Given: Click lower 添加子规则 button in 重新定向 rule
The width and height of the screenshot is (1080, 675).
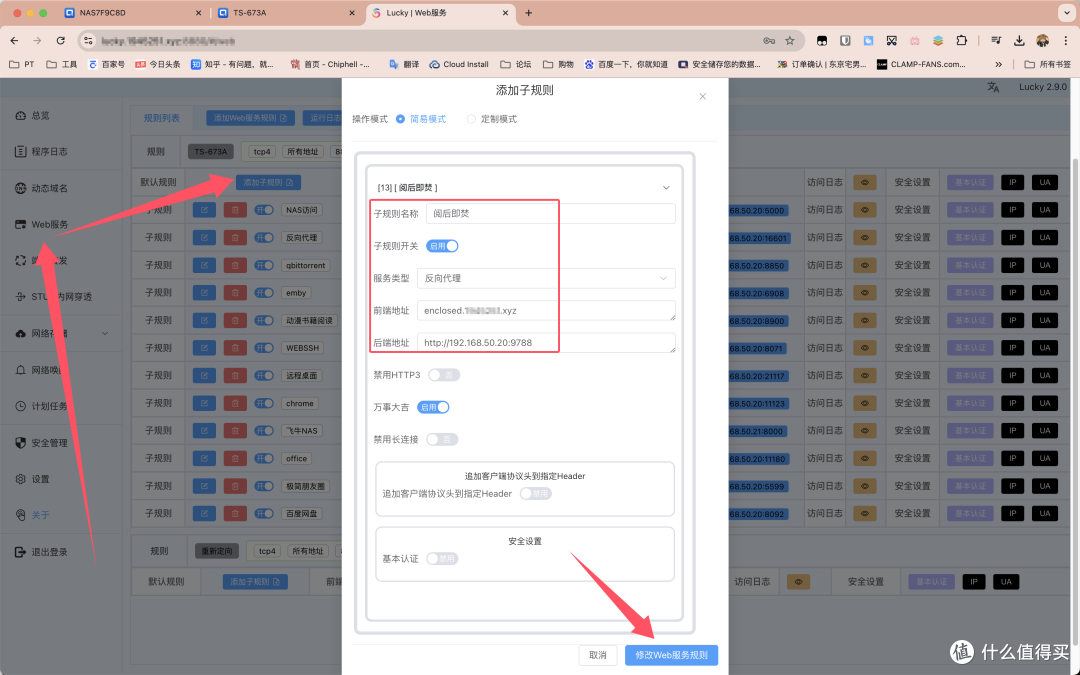Looking at the screenshot, I should 255,582.
